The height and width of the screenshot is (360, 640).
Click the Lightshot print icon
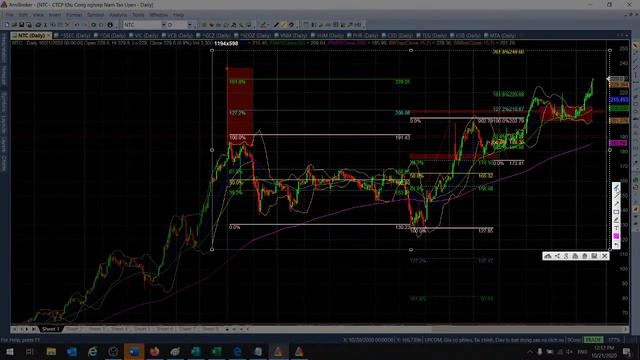(x=575, y=256)
